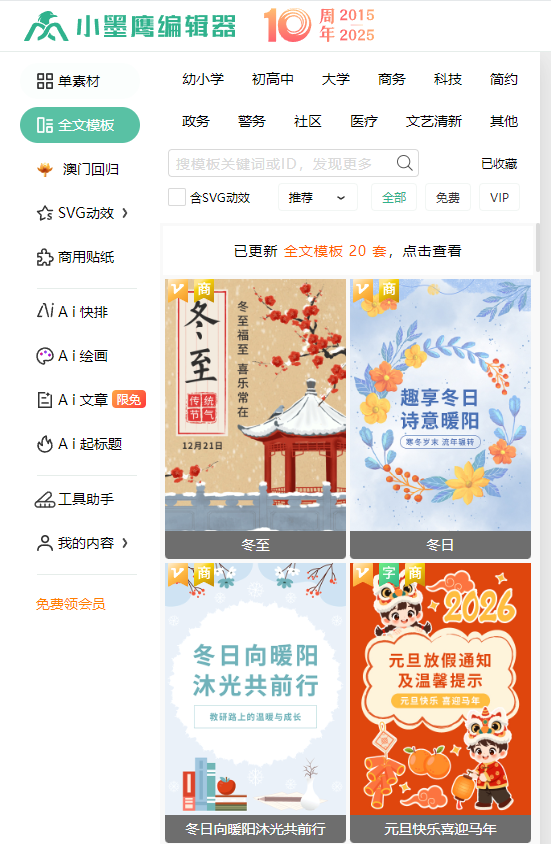Viewport: 551px width, 844px height.
Task: Expand the 我的内容 submenu
Action: coord(125,543)
